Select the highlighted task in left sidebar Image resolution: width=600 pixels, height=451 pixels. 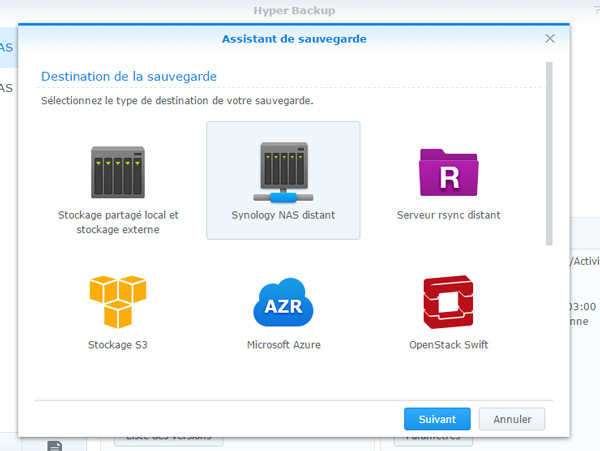[x=8, y=47]
